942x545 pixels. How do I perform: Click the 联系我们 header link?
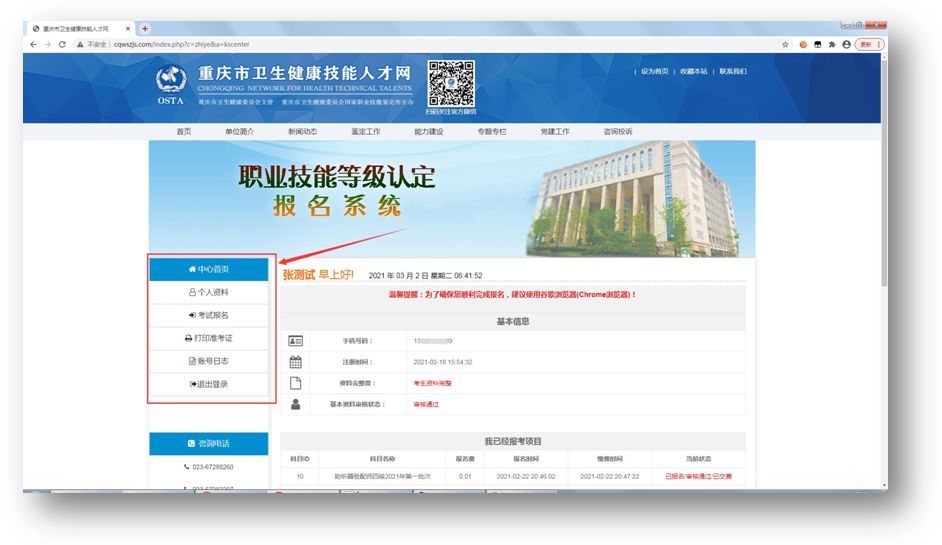[733, 72]
